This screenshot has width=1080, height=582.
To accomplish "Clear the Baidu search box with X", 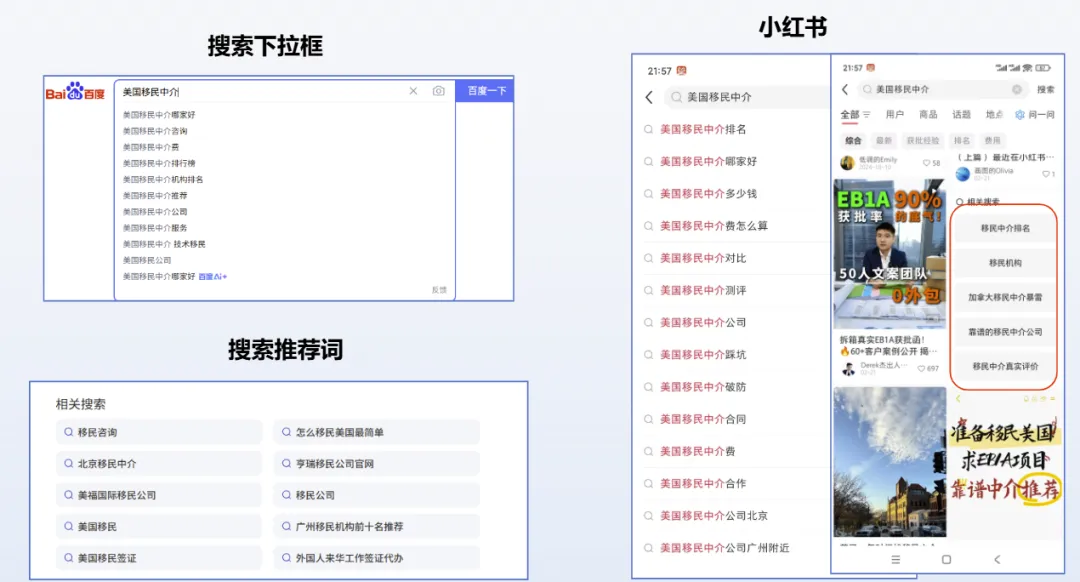I will pyautogui.click(x=413, y=91).
